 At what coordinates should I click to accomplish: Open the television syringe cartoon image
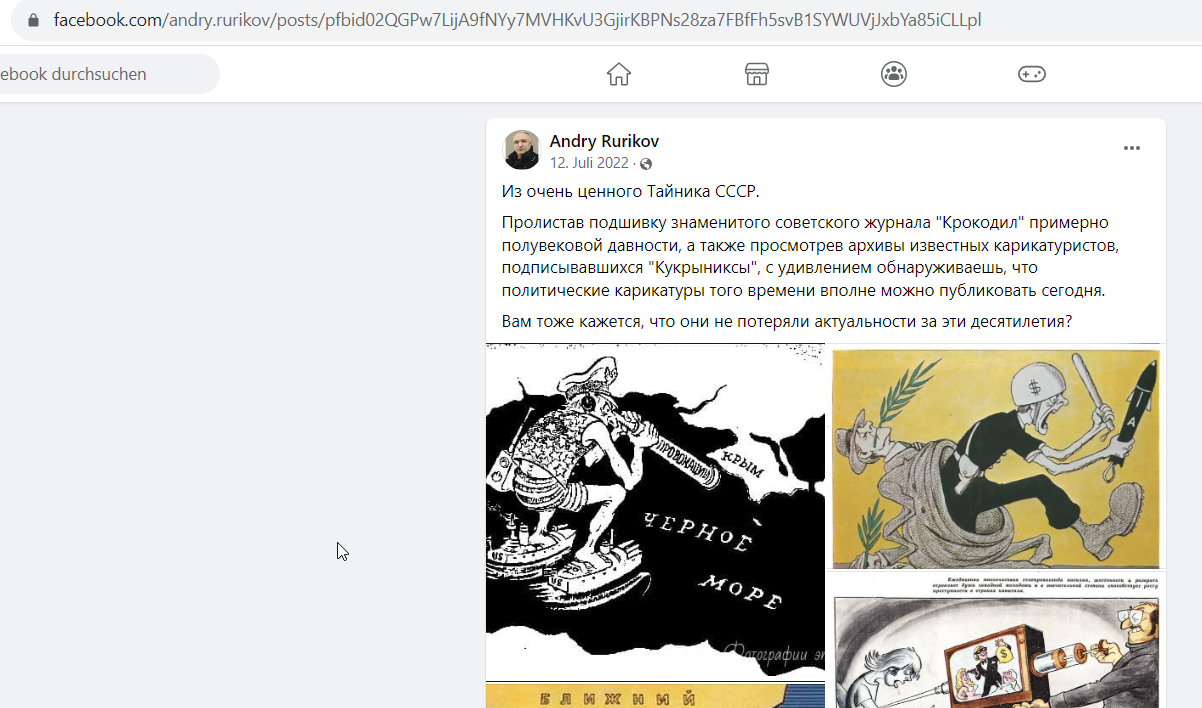coord(996,641)
